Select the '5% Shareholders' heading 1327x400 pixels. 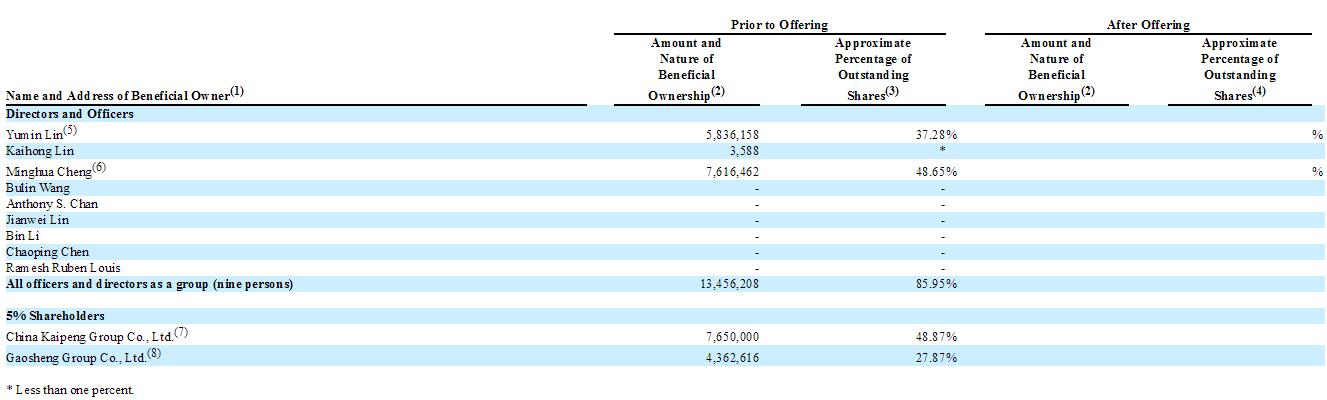(56, 316)
